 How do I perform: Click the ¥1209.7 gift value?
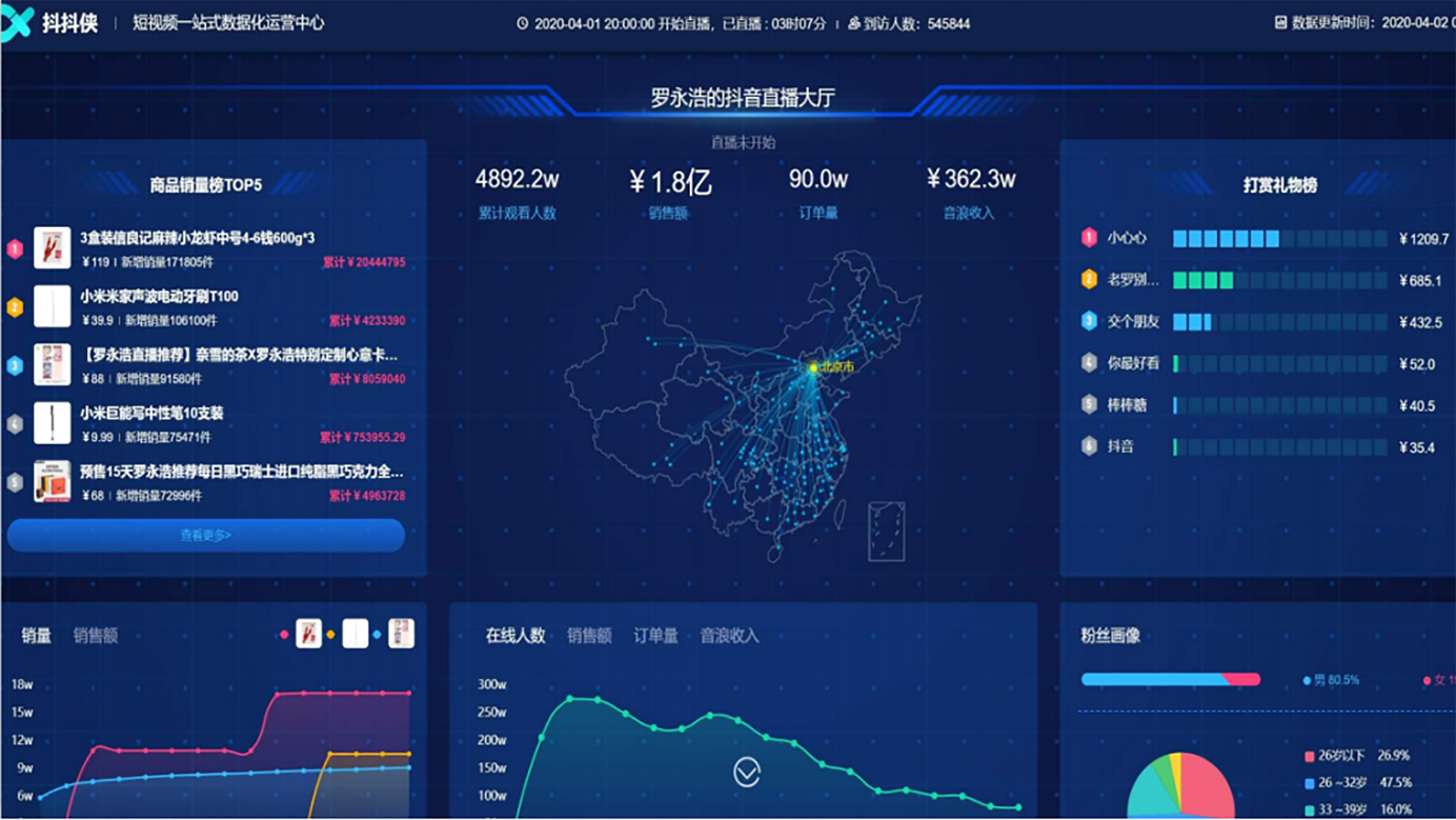pos(1424,239)
